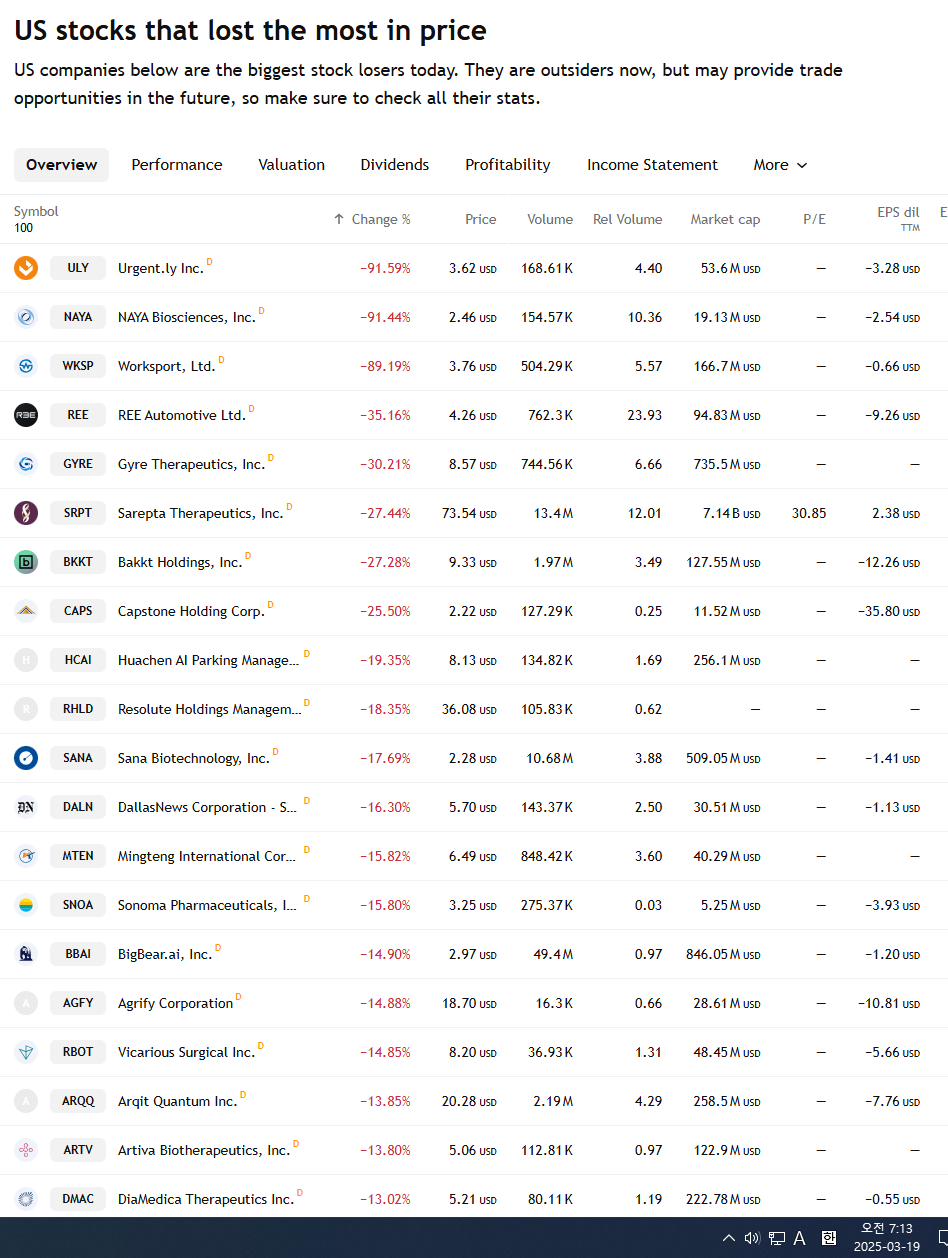948x1258 pixels.
Task: Click the Korean IME 한 indicator in taskbar
Action: pyautogui.click(x=829, y=1238)
